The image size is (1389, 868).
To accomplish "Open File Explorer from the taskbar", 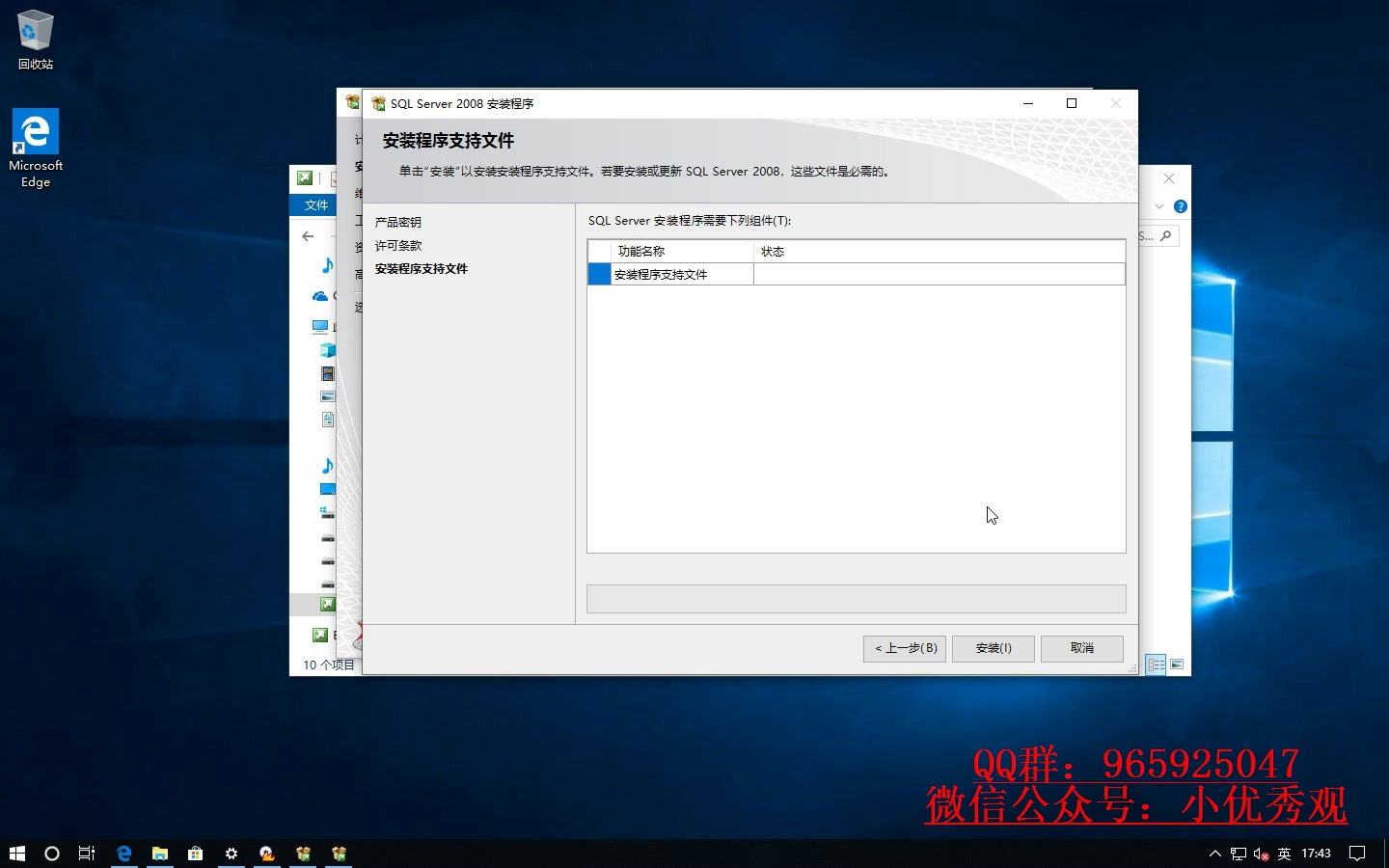I will point(160,854).
